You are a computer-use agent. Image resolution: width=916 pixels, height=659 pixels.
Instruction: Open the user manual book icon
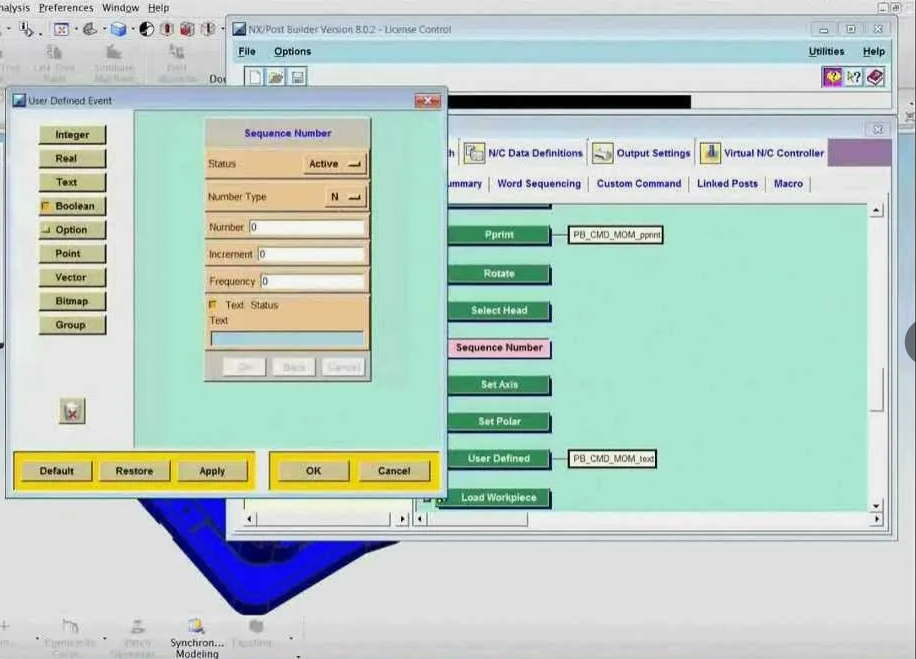pos(875,77)
